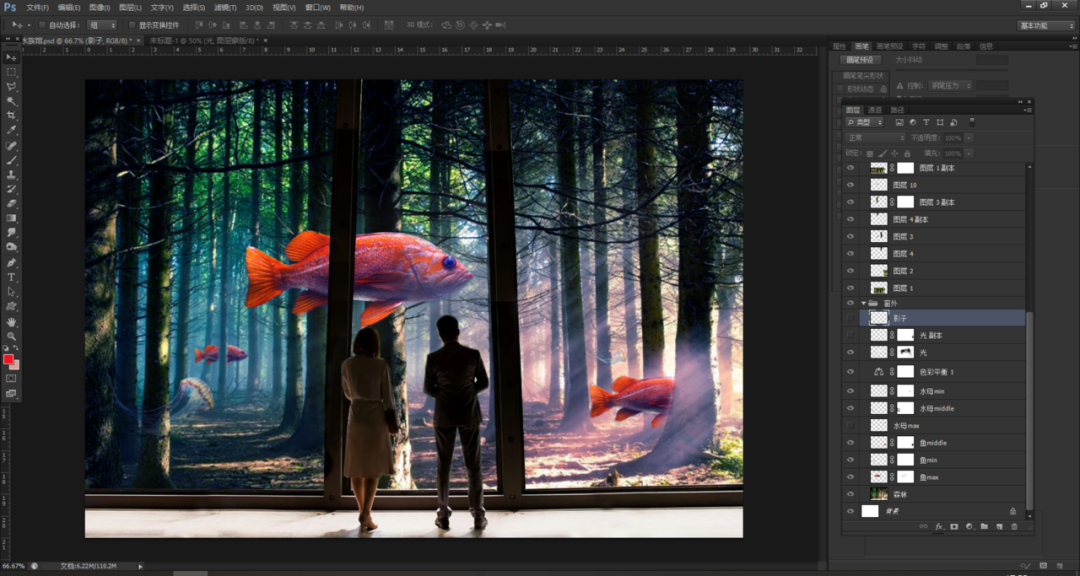The width and height of the screenshot is (1080, 576).
Task: Select the 鱼middle layer mask thumbnail
Action: pyautogui.click(x=905, y=442)
